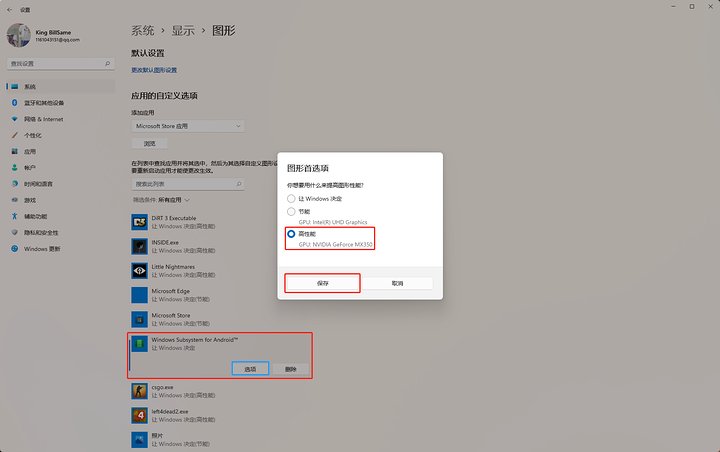The height and width of the screenshot is (452, 720).
Task: Open Windows 更新 via the sync icon
Action: pos(15,249)
